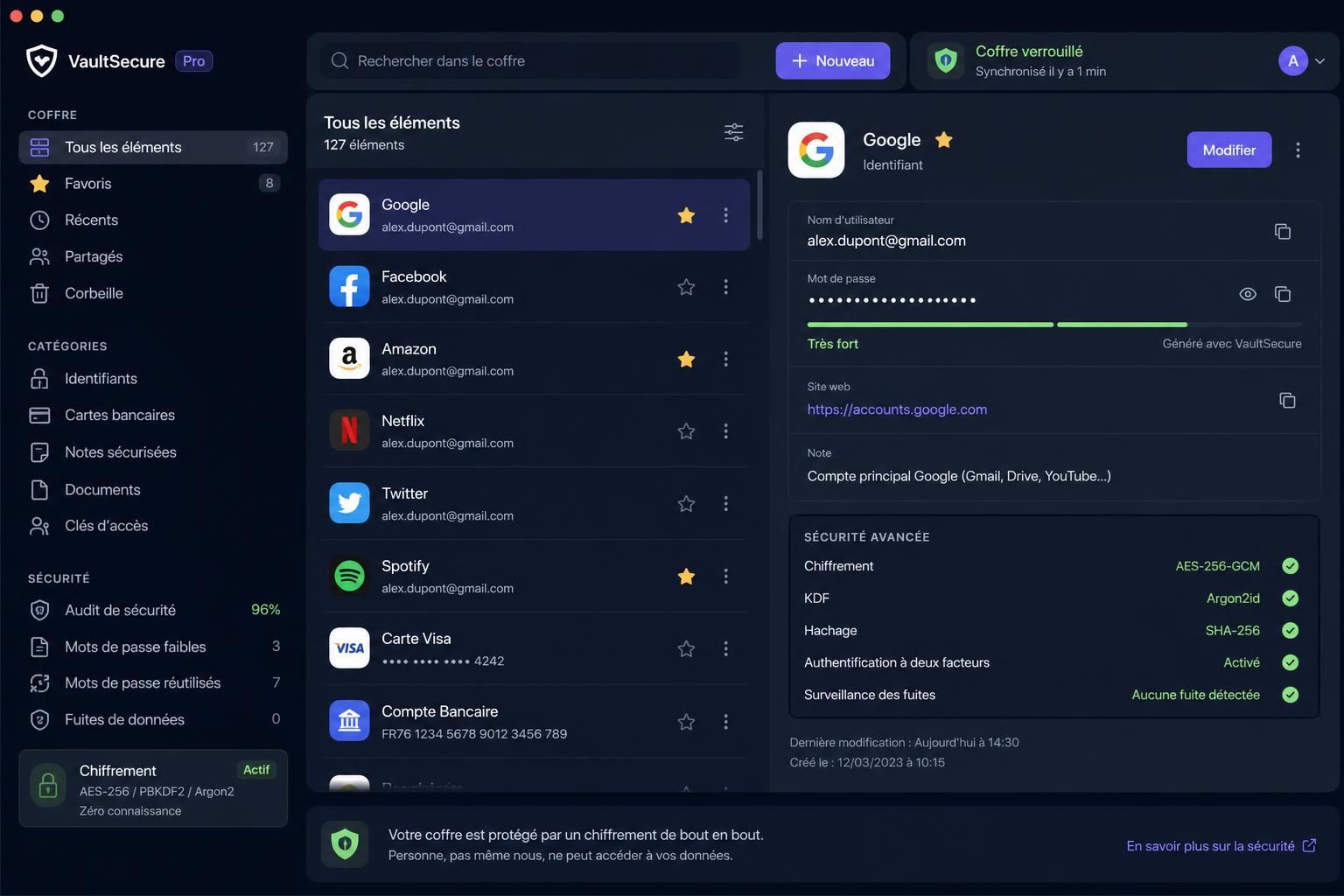Open the Amazon row three-dot menu

725,360
